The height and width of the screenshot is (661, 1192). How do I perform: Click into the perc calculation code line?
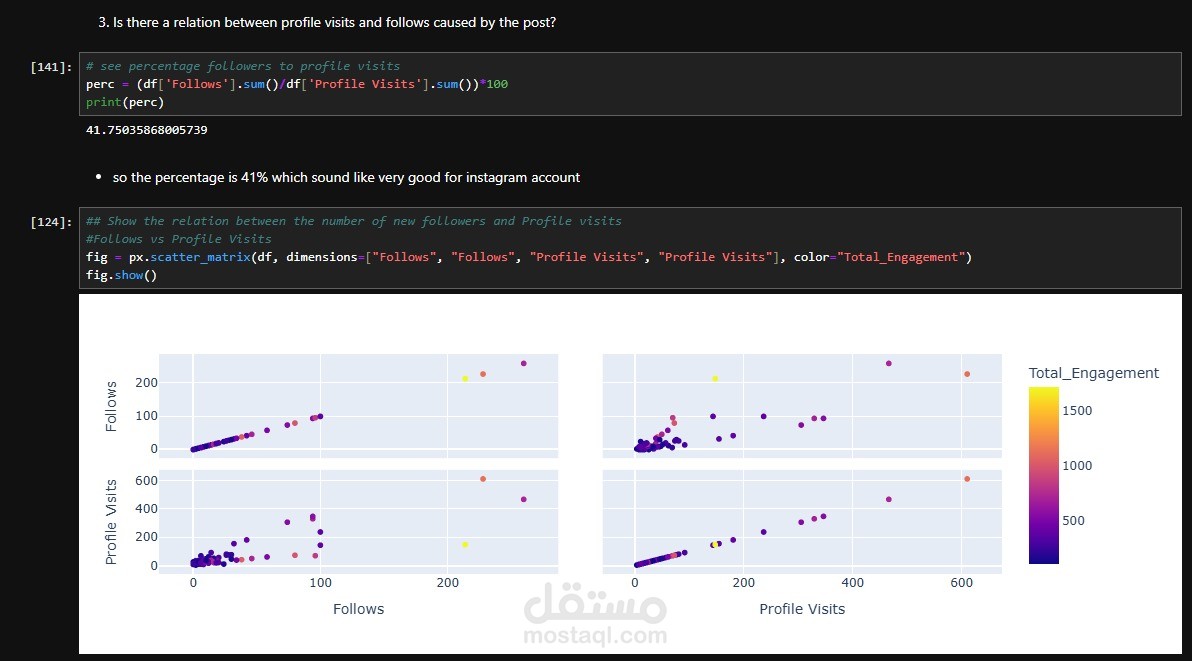[297, 84]
